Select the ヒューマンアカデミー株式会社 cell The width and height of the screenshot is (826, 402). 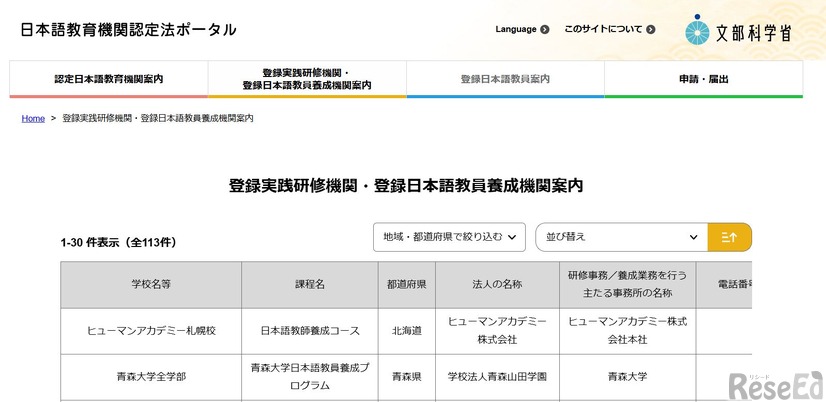497,331
